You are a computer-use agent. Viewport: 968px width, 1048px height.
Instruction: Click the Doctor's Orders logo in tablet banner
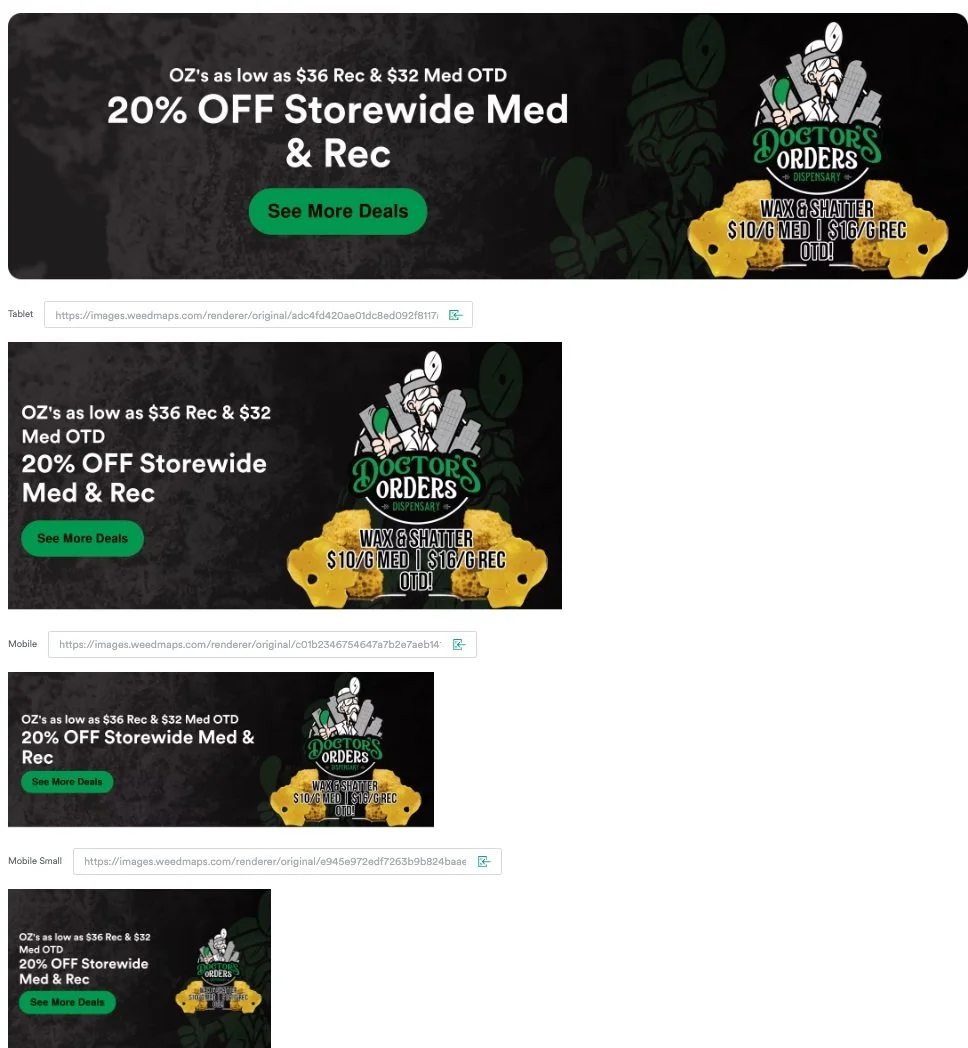416,434
